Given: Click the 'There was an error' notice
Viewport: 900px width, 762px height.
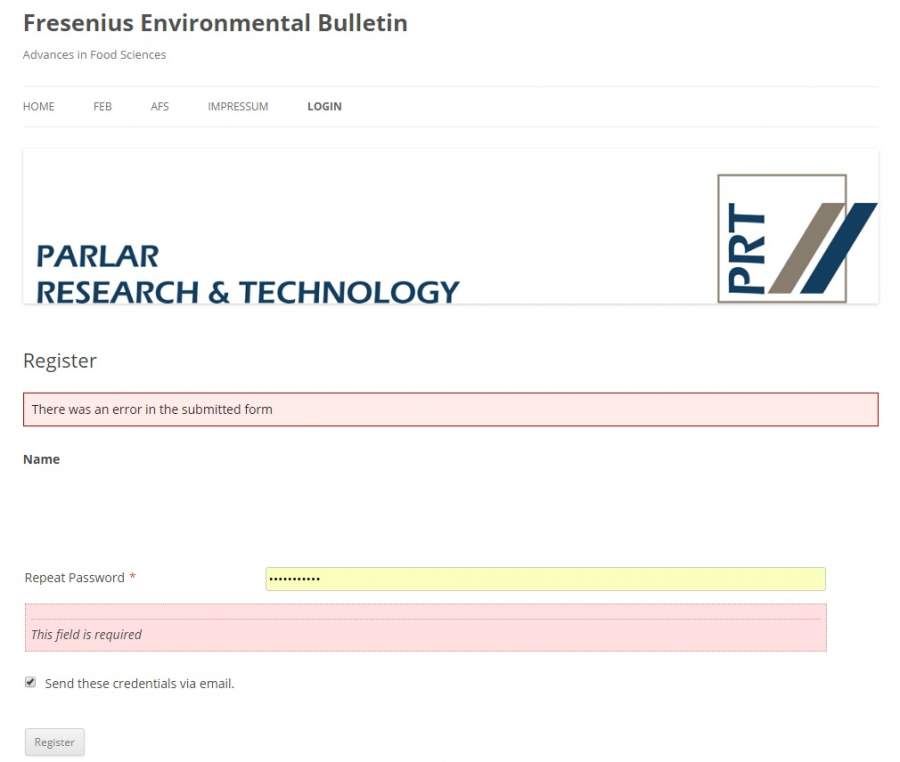Looking at the screenshot, I should click(x=451, y=409).
